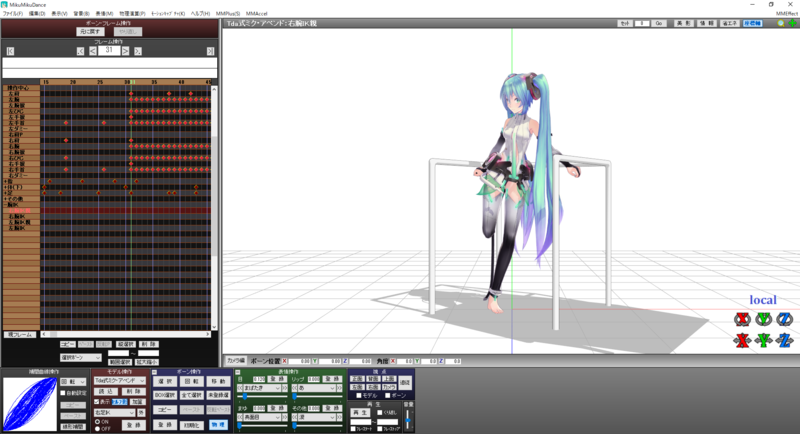800x434 pixels.
Task: Collapse the facial operation panel minus icon
Action: [238, 372]
